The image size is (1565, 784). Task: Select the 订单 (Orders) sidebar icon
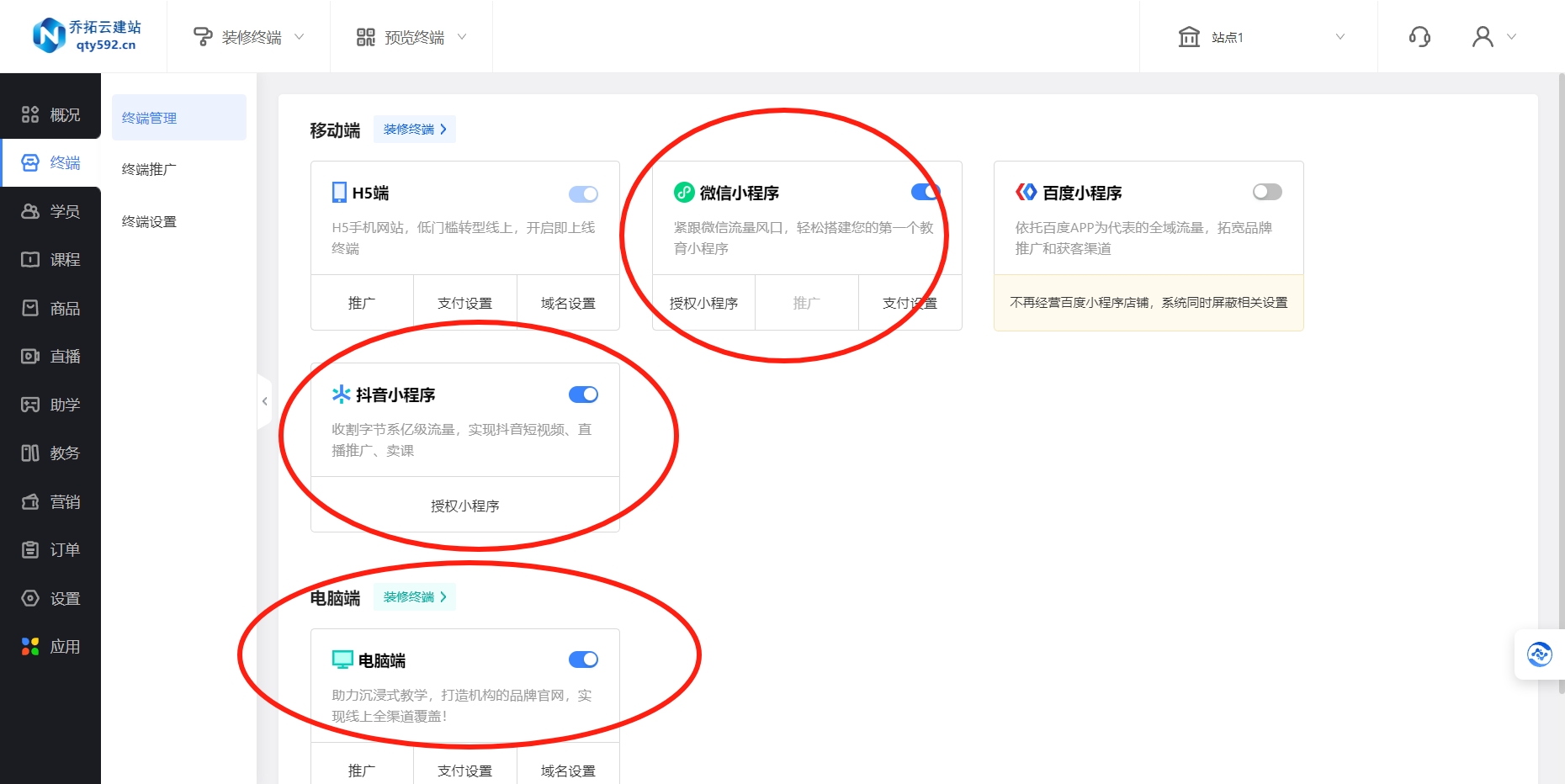(50, 549)
